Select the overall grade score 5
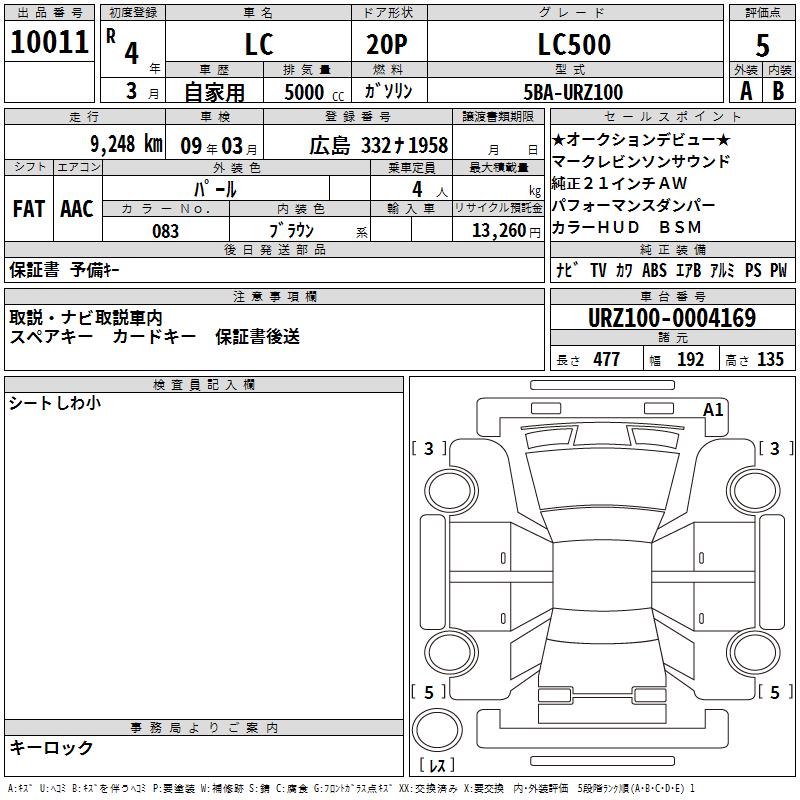This screenshot has width=800, height=800. click(762, 45)
